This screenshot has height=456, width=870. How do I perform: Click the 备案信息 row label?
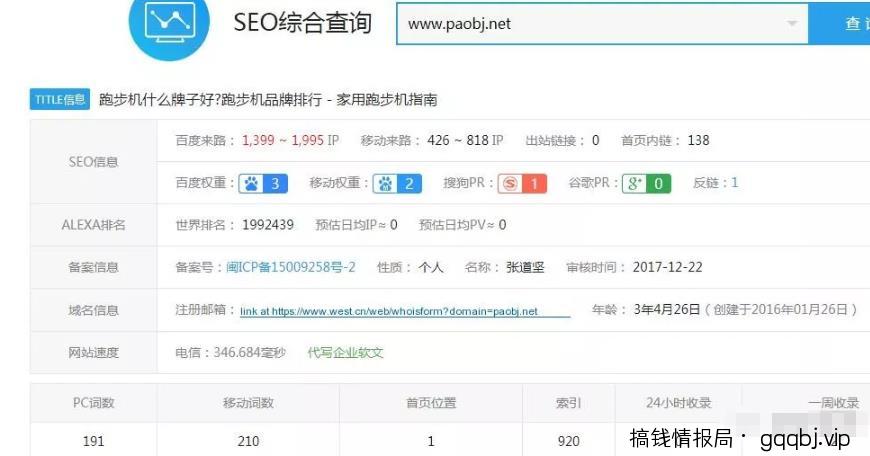pyautogui.click(x=93, y=267)
